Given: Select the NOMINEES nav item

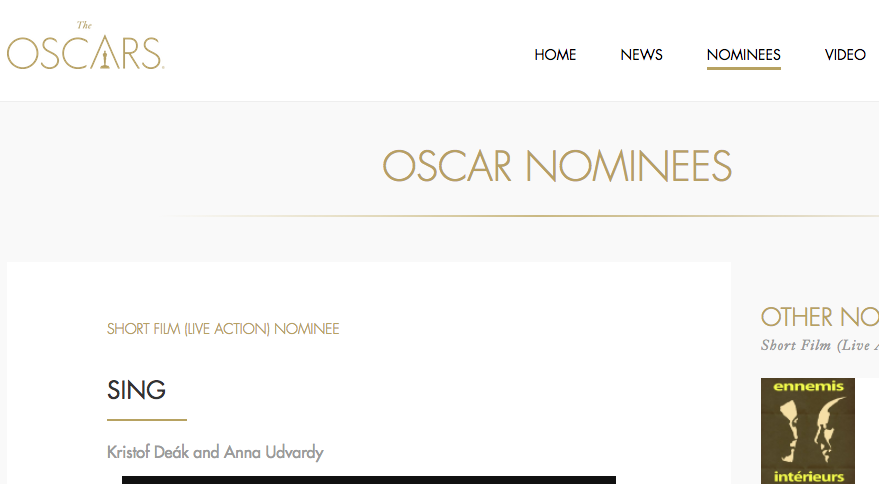Looking at the screenshot, I should point(743,55).
